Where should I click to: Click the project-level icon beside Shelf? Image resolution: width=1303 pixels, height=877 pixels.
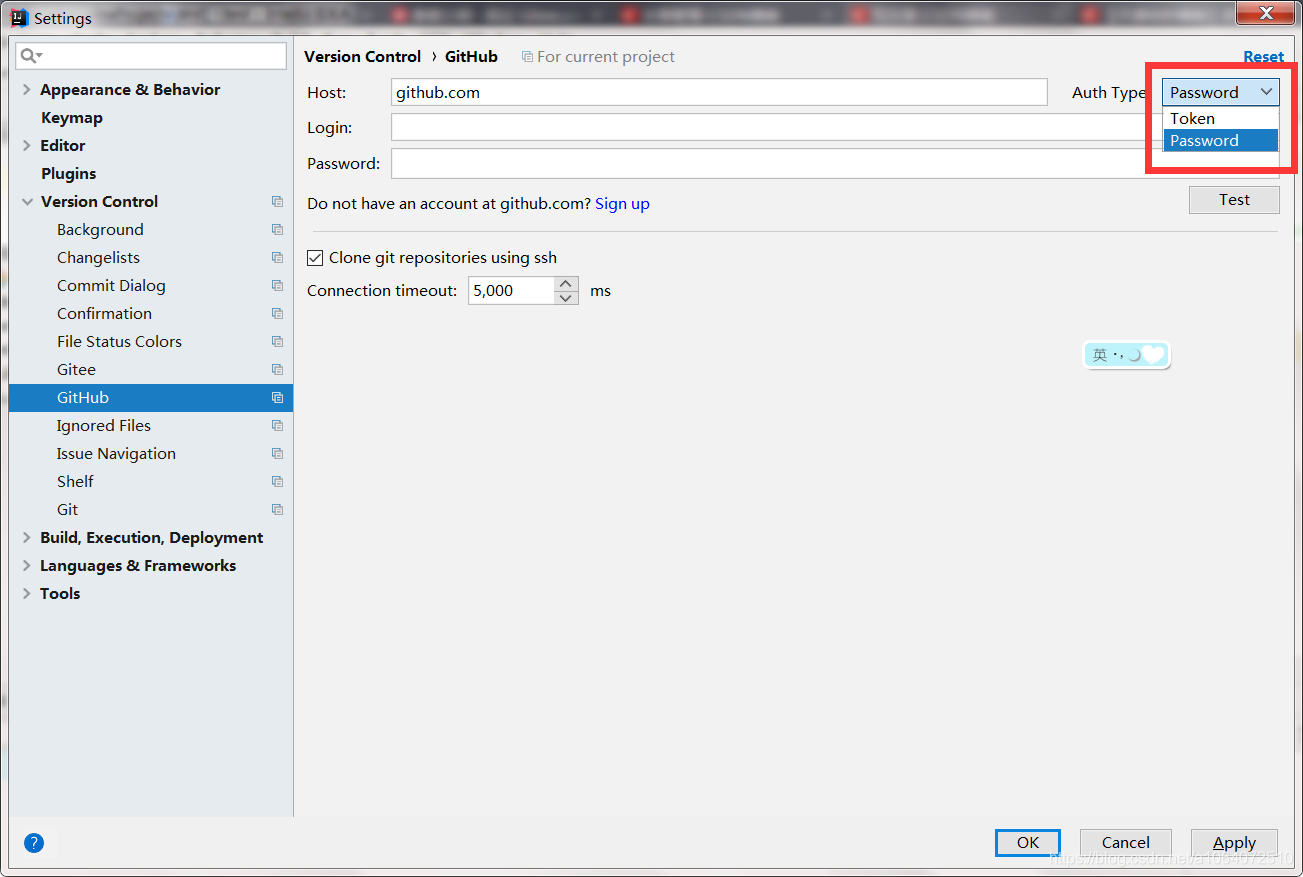(x=277, y=482)
